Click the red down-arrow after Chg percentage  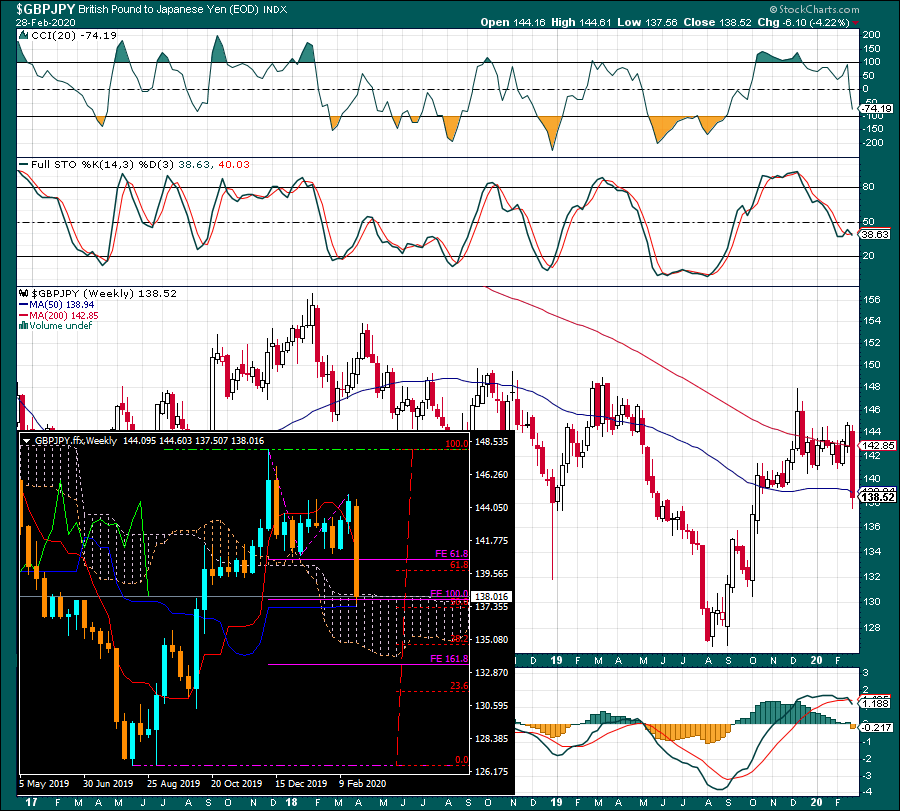click(x=856, y=23)
